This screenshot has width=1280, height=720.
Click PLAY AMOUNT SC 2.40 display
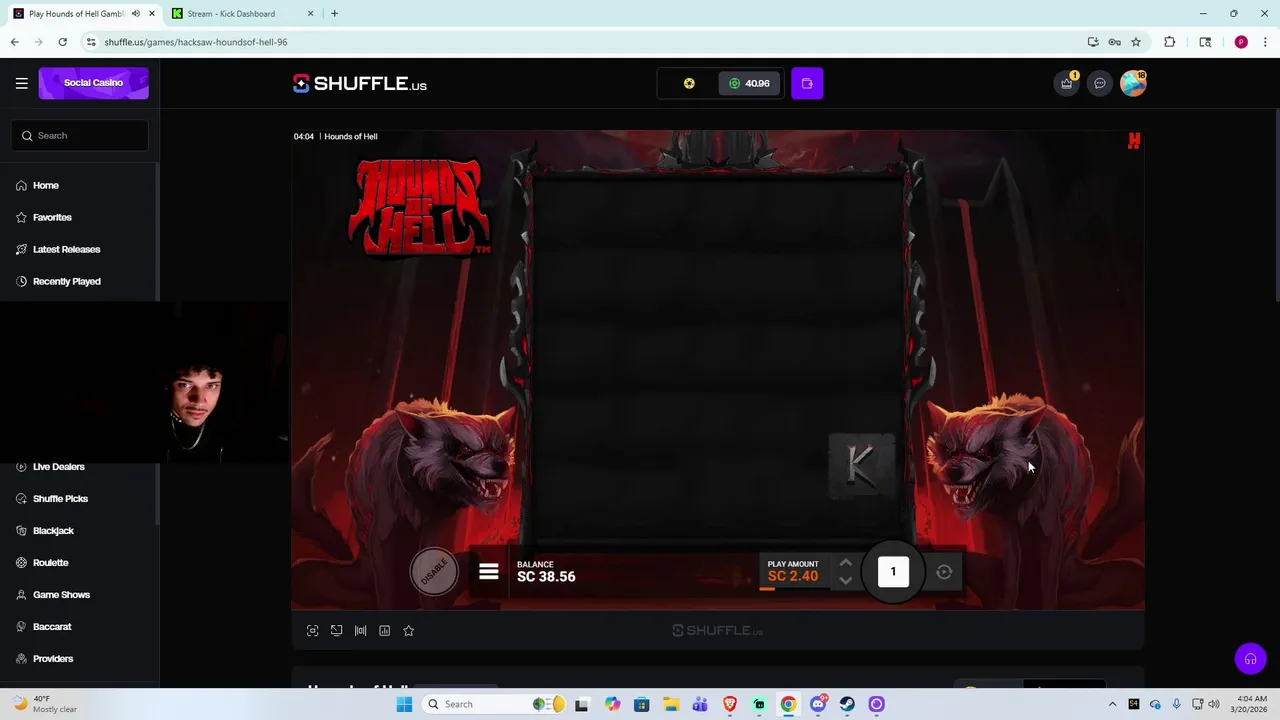(x=793, y=571)
